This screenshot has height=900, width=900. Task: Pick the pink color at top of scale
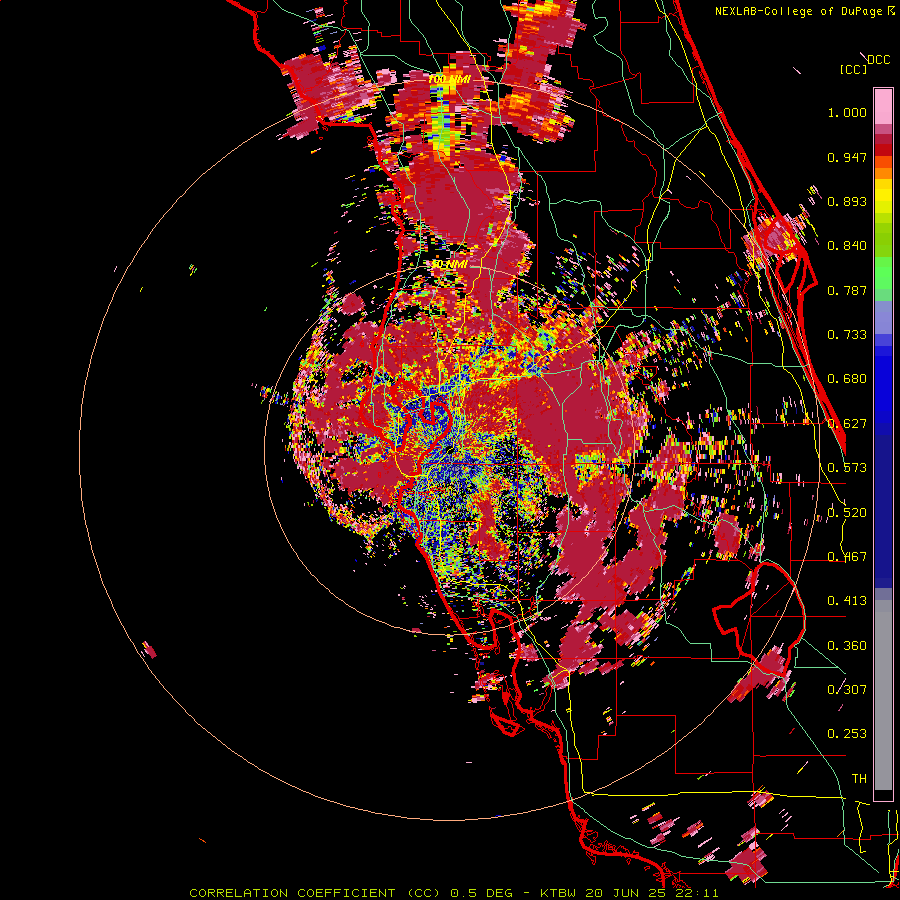pyautogui.click(x=883, y=106)
